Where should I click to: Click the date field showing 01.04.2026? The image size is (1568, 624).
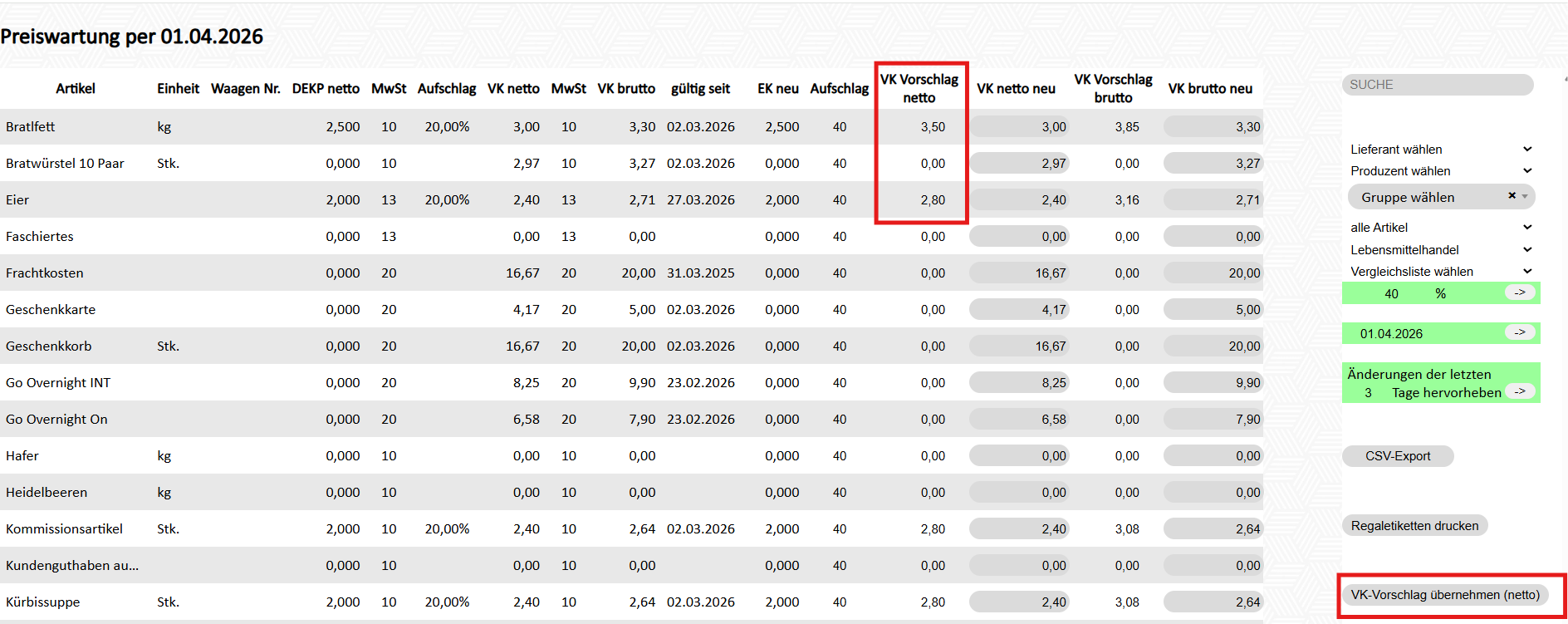[x=1412, y=334]
